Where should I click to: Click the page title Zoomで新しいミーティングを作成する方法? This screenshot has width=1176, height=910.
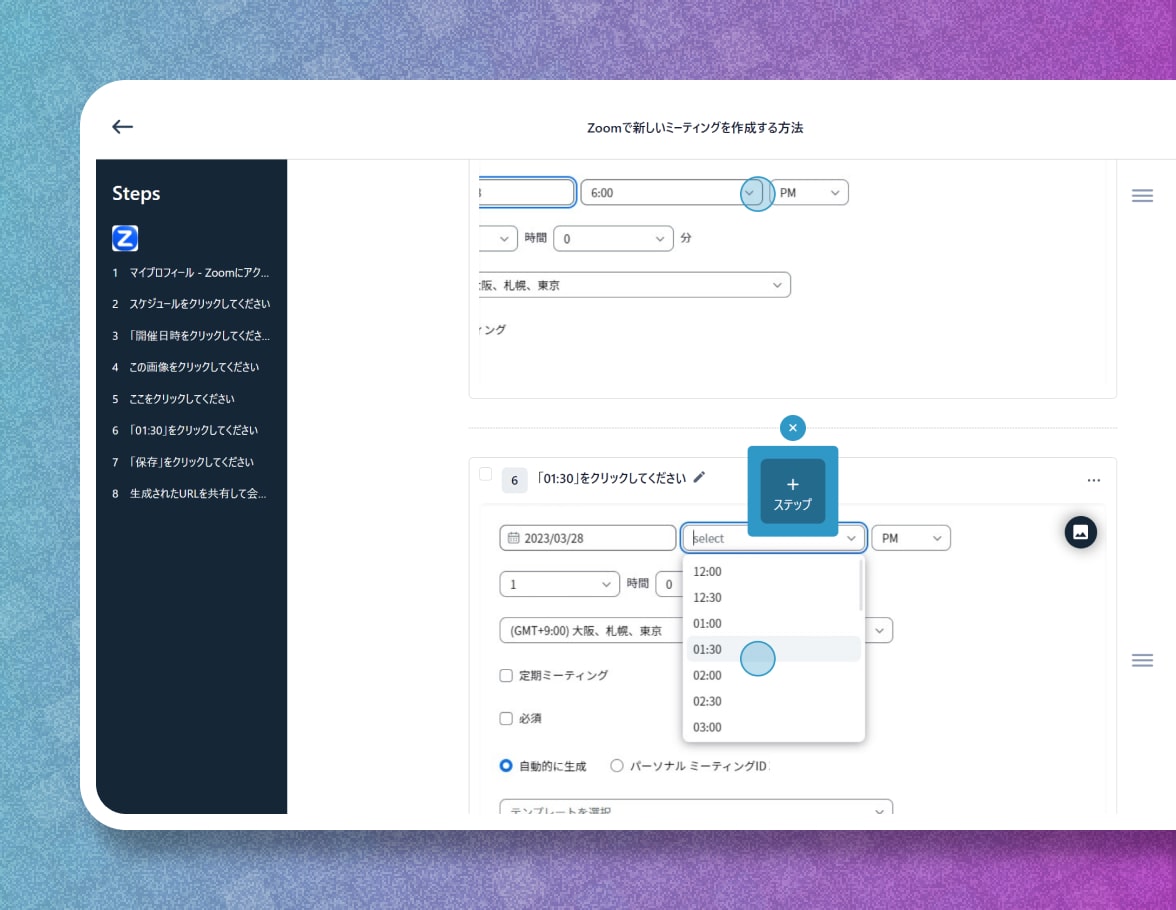[x=694, y=128]
